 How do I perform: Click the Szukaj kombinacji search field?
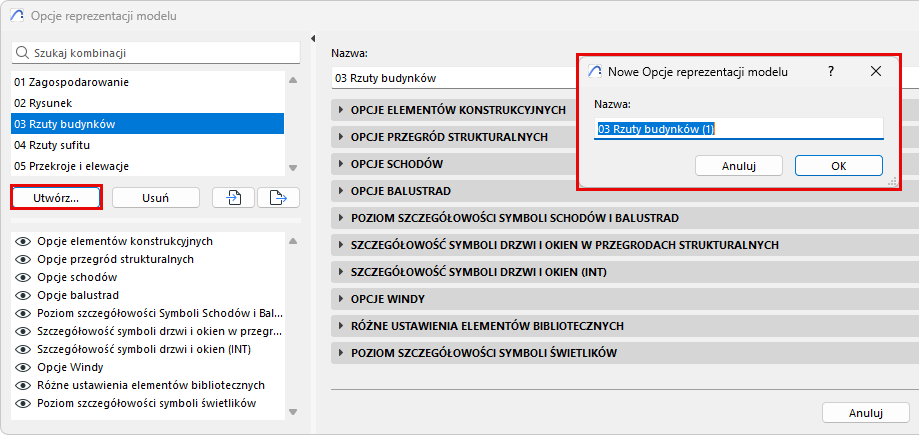(155, 52)
